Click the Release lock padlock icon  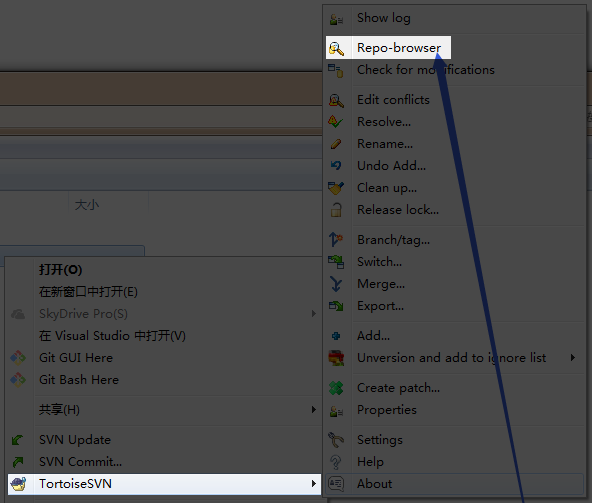336,210
